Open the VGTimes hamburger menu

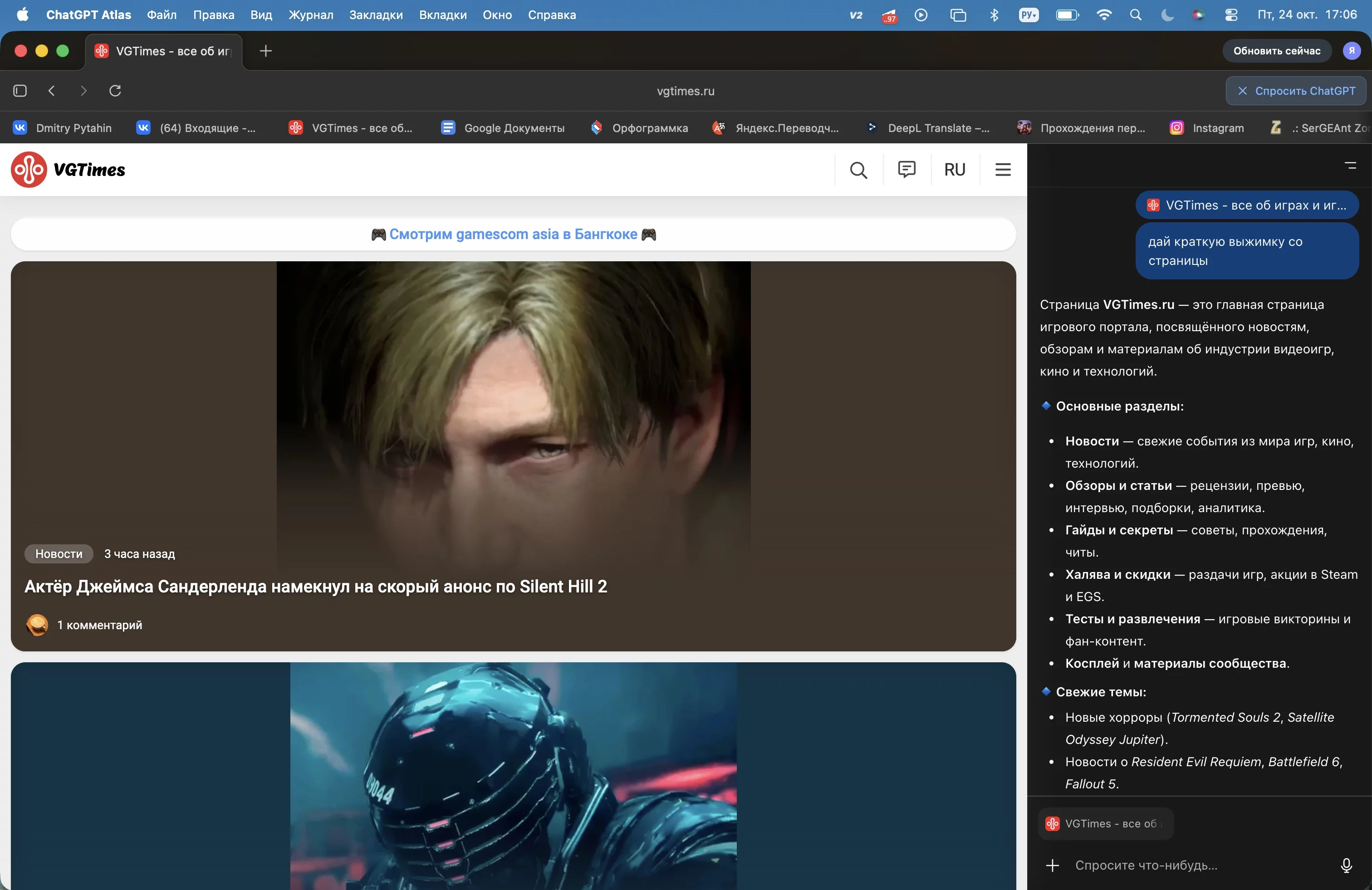[x=1003, y=170]
